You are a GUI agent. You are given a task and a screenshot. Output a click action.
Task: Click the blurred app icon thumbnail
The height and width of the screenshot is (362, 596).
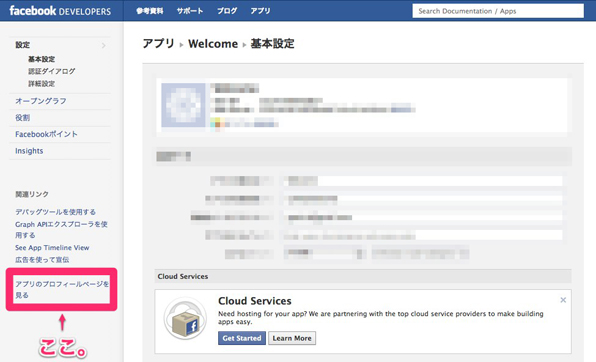coord(183,105)
